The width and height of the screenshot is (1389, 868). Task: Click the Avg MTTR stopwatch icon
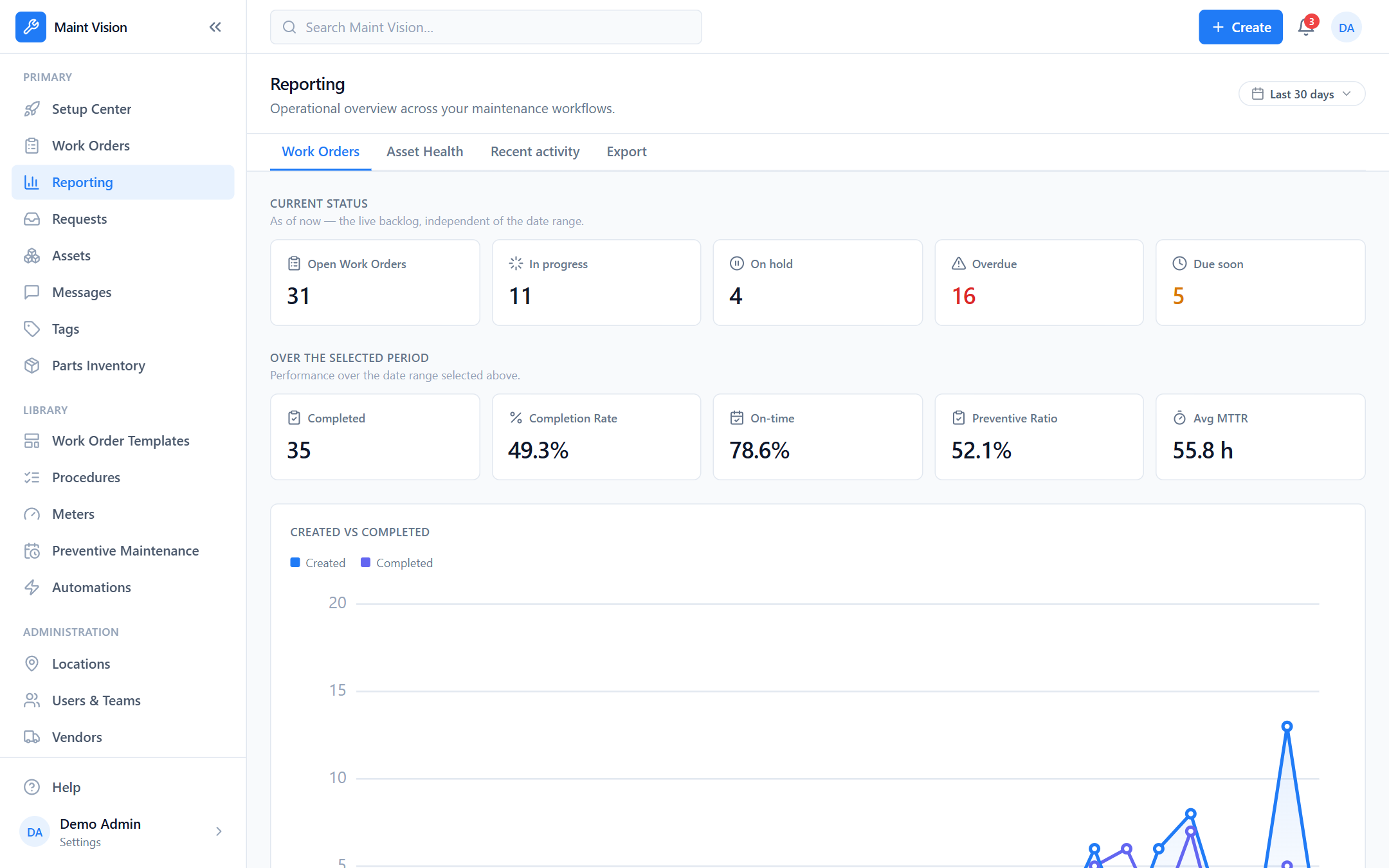click(1179, 418)
